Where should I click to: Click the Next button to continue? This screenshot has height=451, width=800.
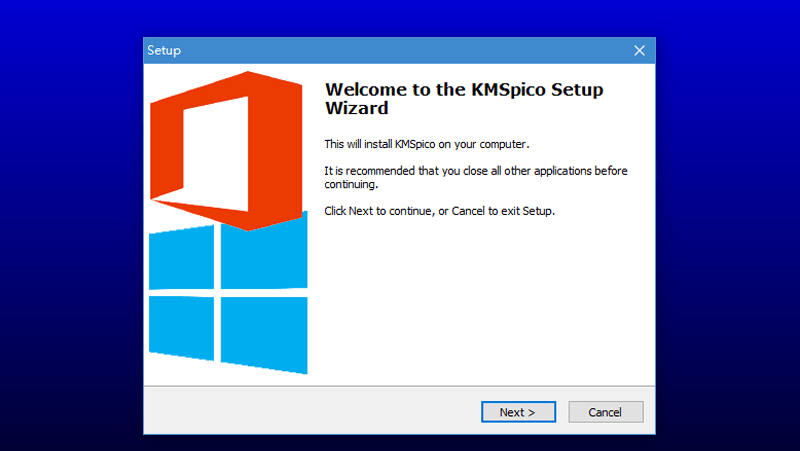pos(517,412)
